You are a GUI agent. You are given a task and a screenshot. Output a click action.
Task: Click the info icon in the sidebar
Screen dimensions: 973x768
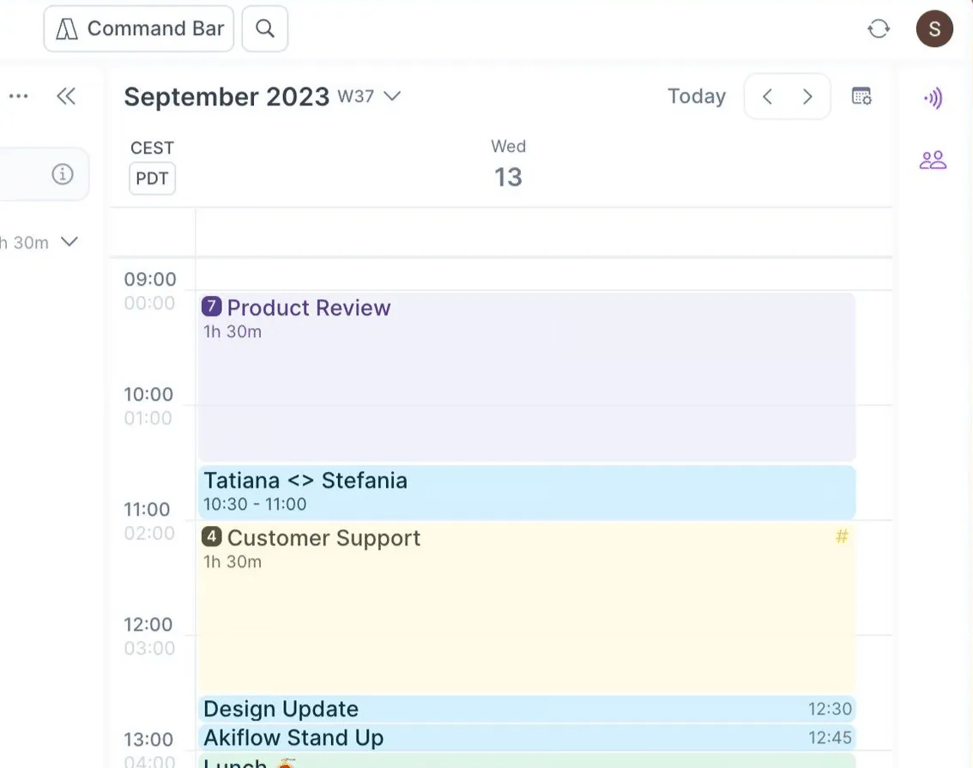point(62,173)
